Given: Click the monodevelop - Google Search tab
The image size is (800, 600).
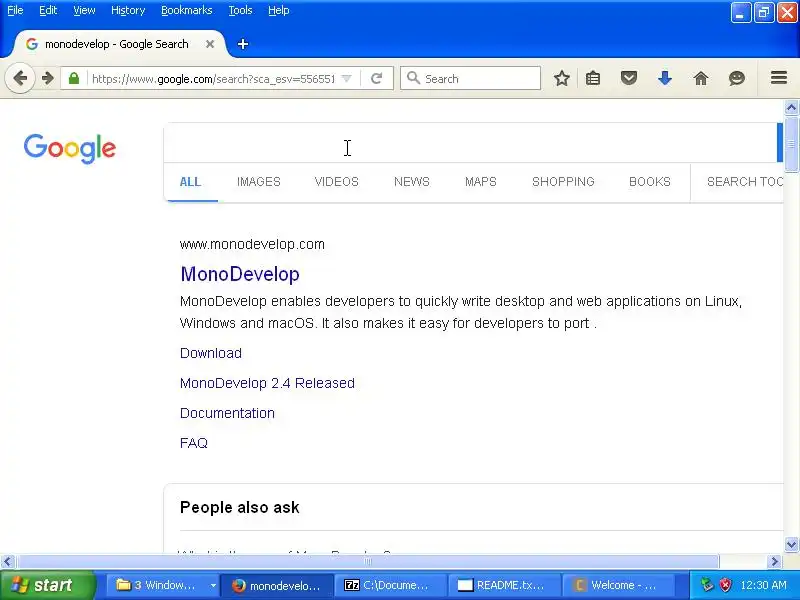Looking at the screenshot, I should point(116,44).
